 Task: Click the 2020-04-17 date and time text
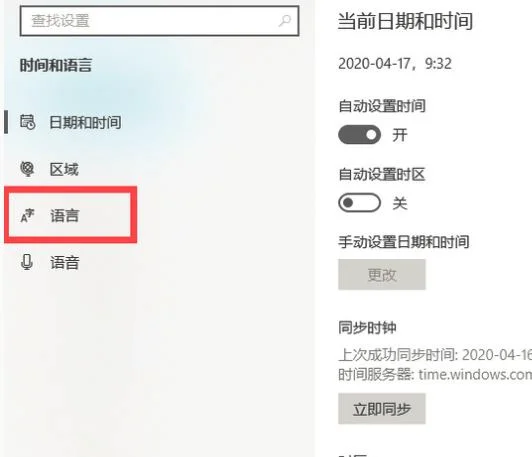(395, 64)
